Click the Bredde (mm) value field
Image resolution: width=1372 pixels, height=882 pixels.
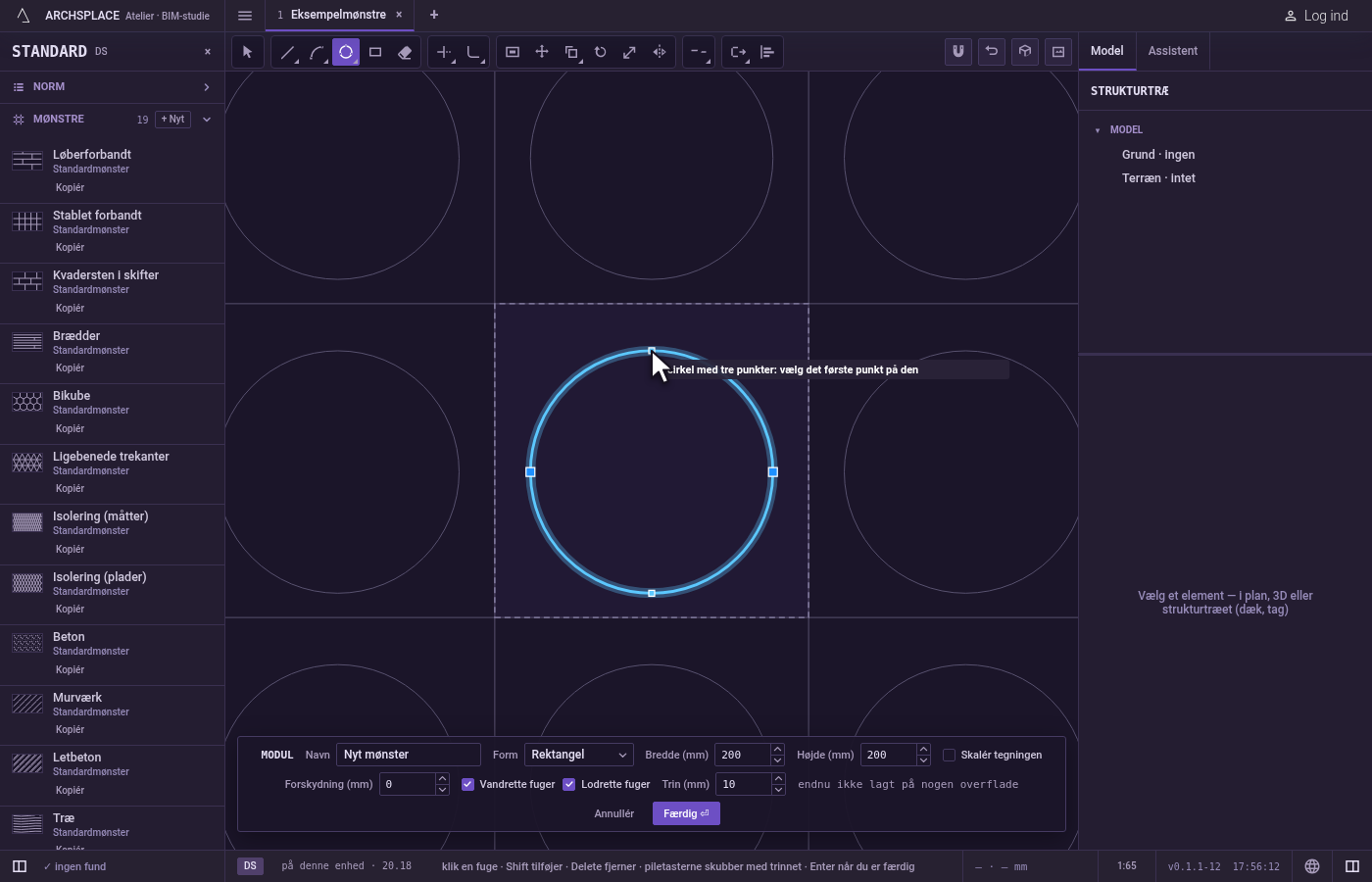pyautogui.click(x=743, y=755)
